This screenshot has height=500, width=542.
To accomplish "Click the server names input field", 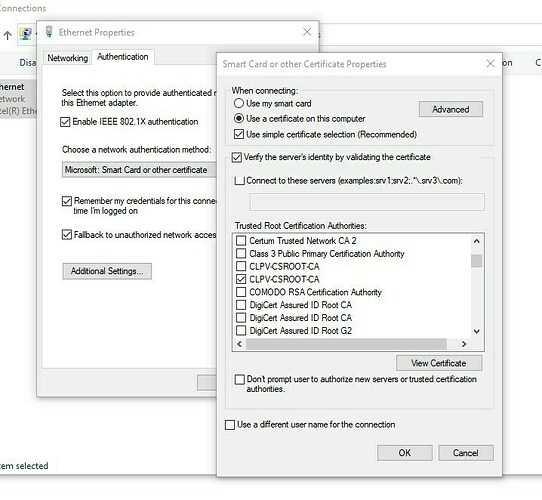I will [367, 202].
